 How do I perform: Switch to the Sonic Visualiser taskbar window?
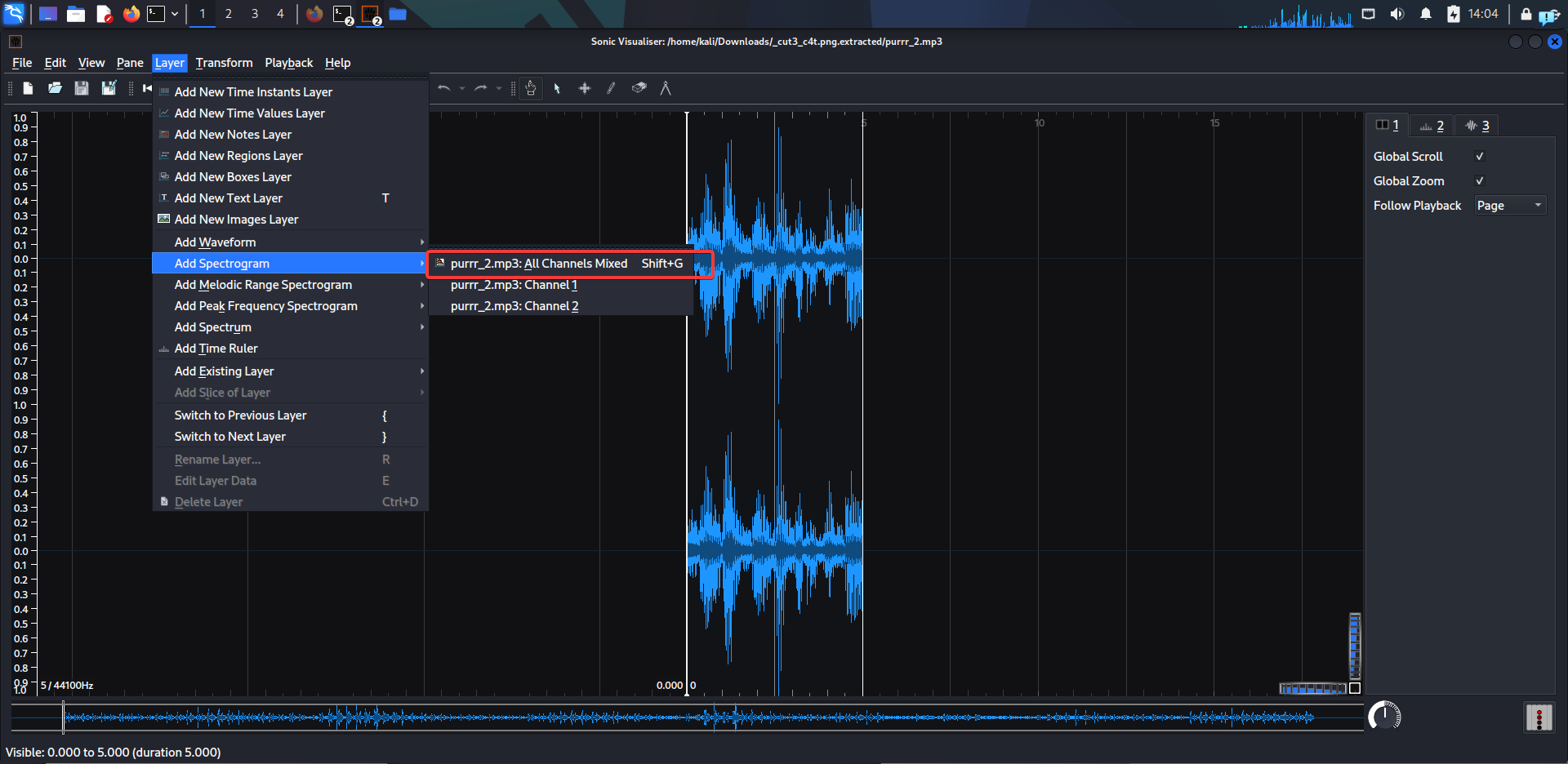point(371,14)
